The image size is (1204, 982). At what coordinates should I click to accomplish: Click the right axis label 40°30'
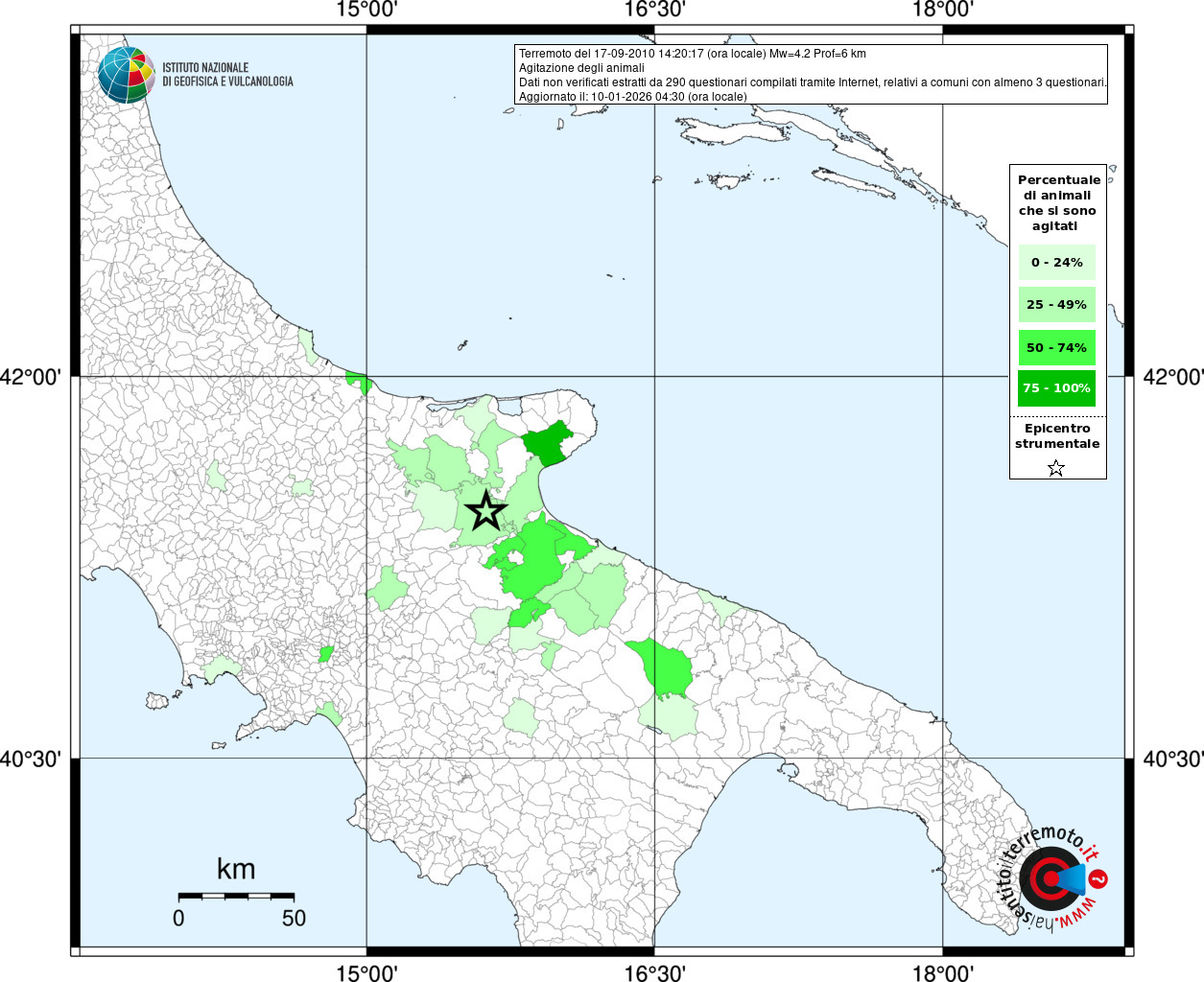pos(1172,759)
